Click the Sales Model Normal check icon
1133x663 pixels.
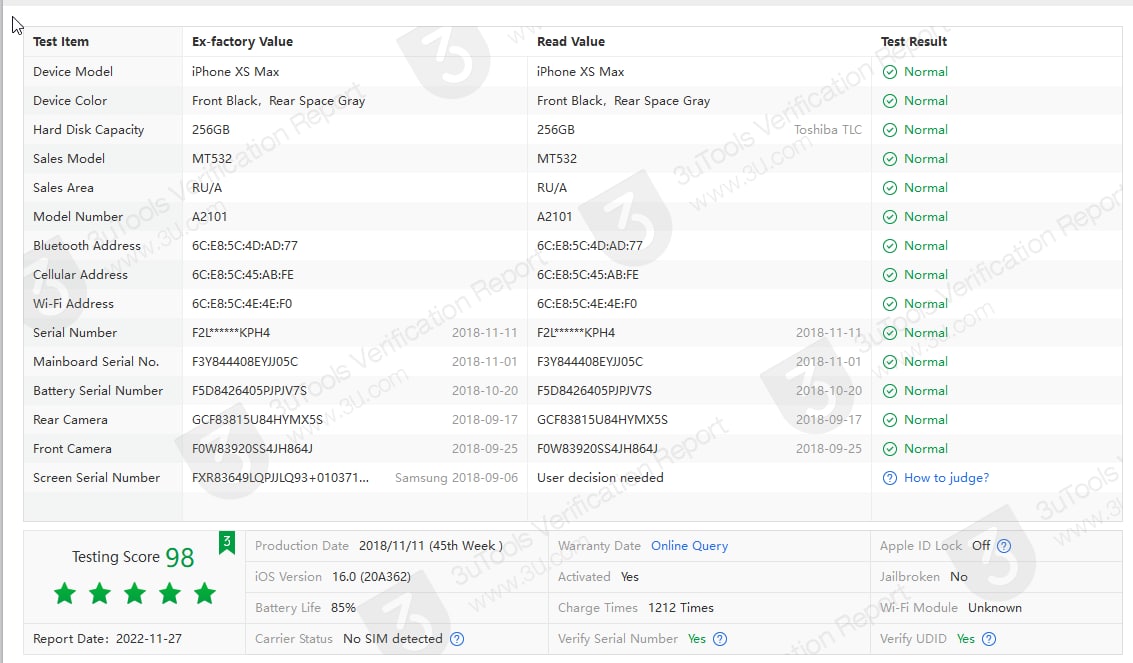(x=890, y=159)
